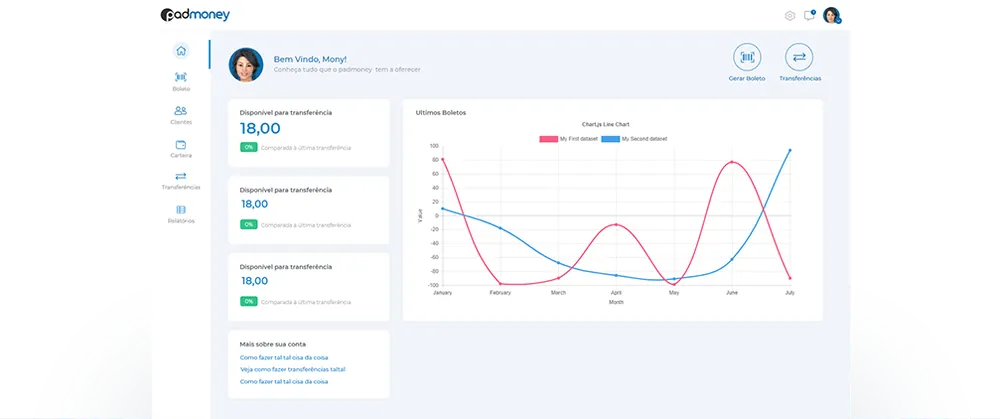This screenshot has height=419, width=1000.
Task: Click the Transferências round button at top right
Action: coord(799,57)
